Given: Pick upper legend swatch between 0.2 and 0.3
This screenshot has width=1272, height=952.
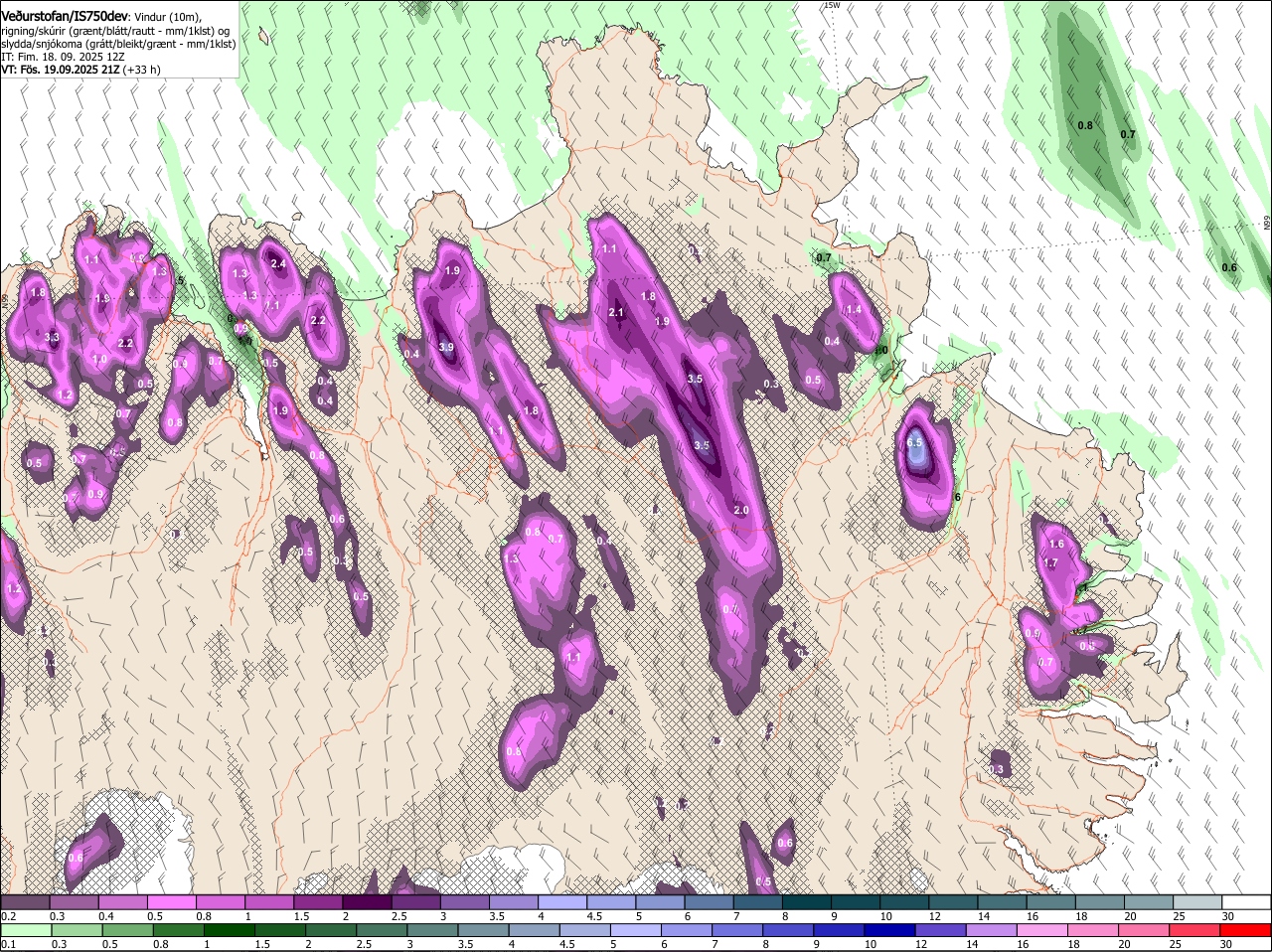Looking at the screenshot, I should tap(25, 902).
